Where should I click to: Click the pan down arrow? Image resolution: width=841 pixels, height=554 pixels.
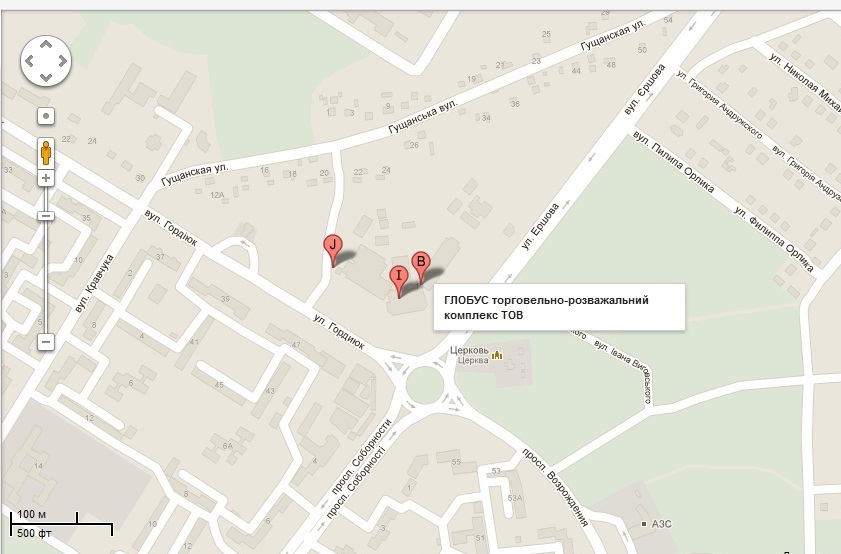(x=46, y=77)
